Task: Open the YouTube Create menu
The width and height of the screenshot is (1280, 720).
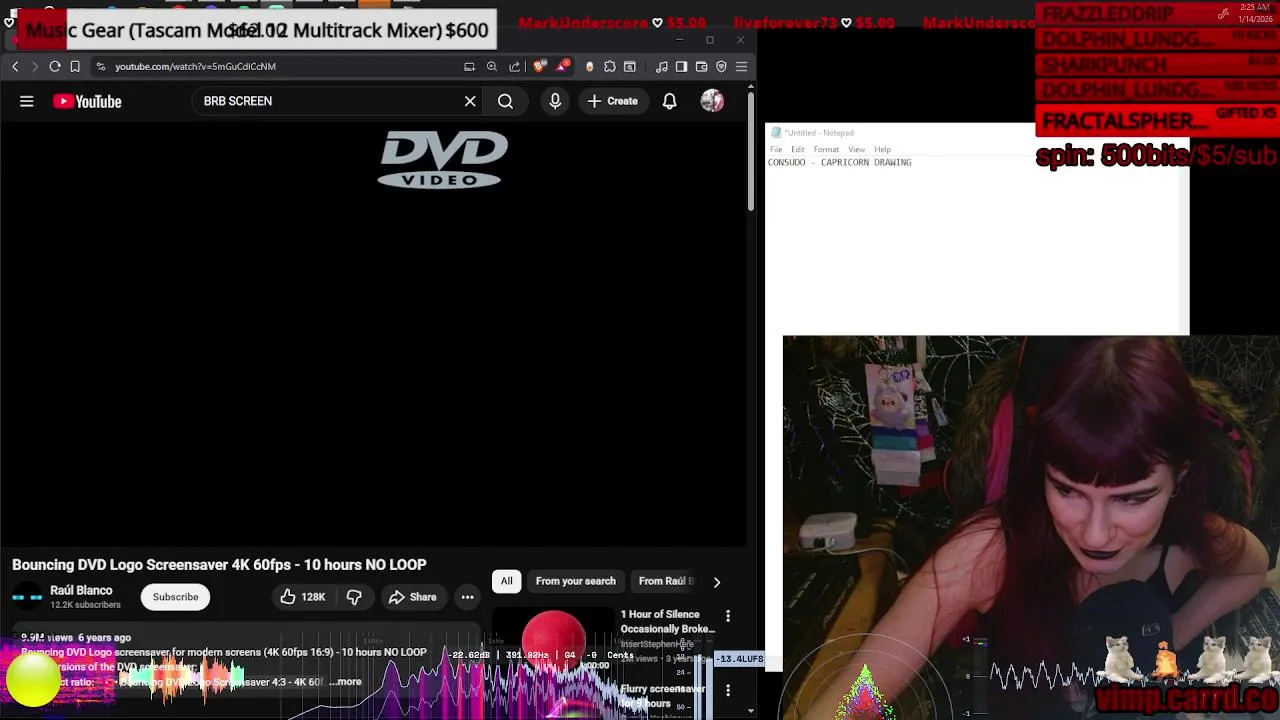Action: [x=613, y=101]
